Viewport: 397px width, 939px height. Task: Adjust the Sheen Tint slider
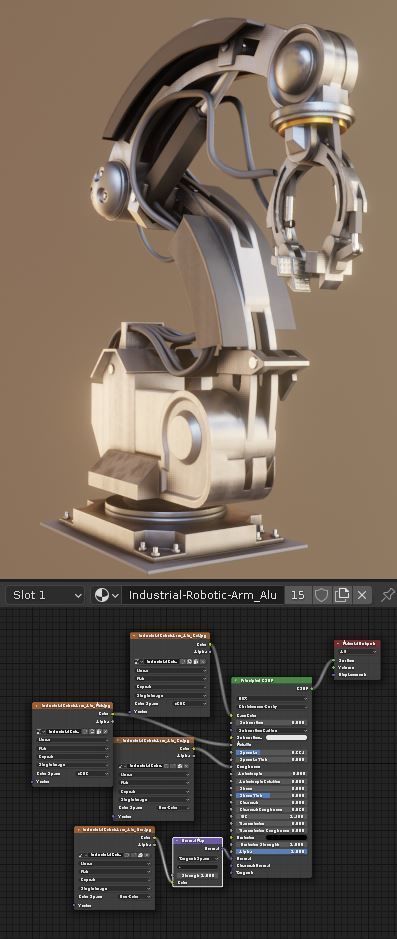click(272, 795)
